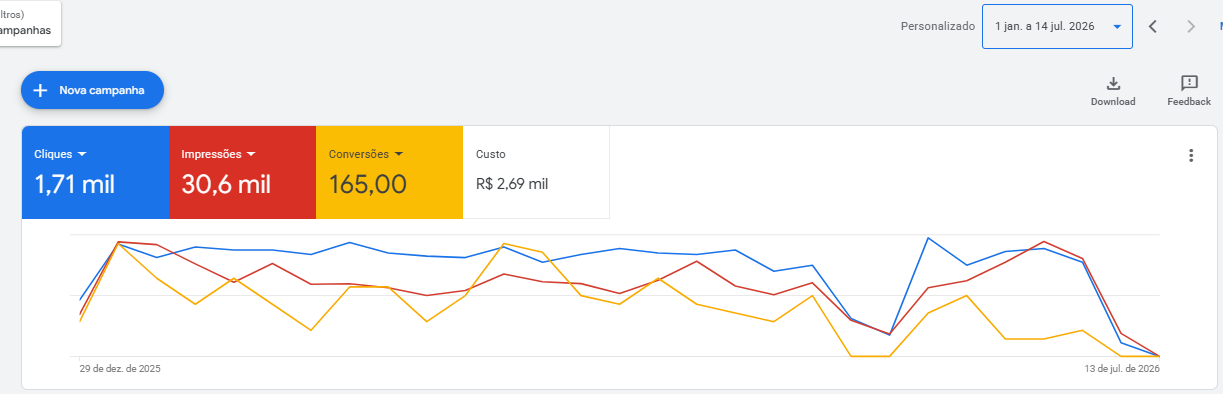Click the campanhas filter chip at top left

(30, 23)
